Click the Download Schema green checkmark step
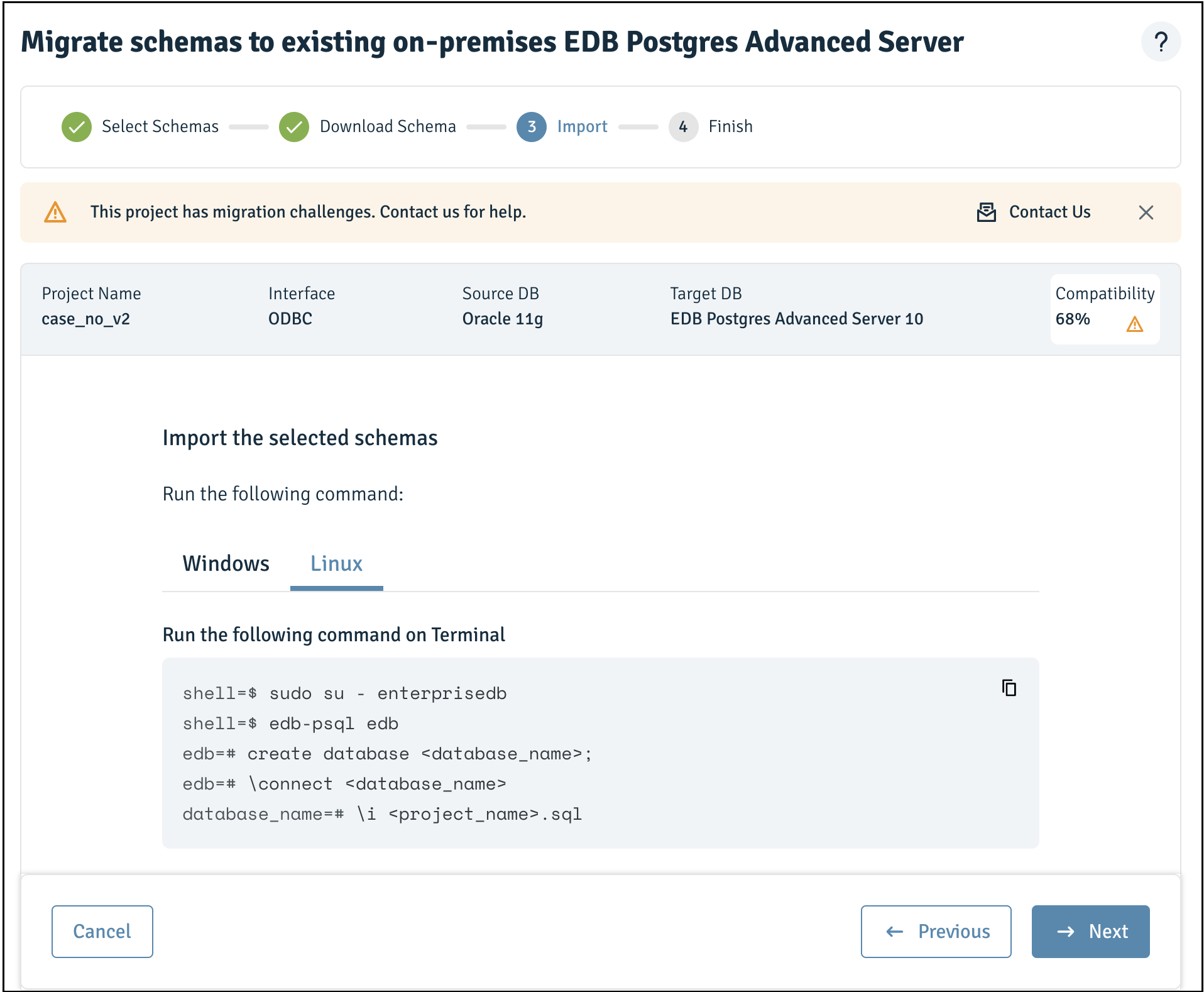The width and height of the screenshot is (1204, 992). 294,127
